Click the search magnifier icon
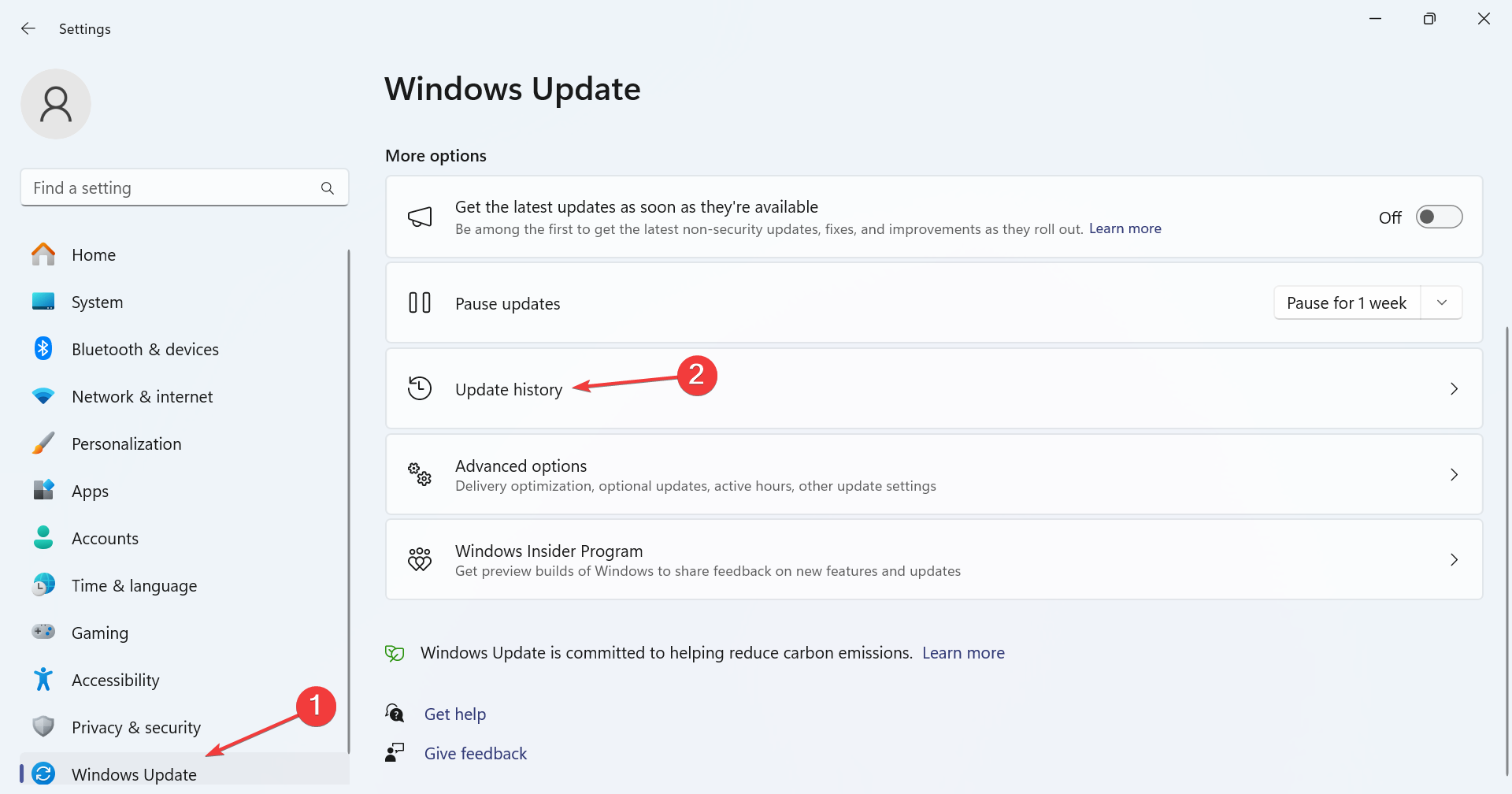Screen dimensions: 1512x794 coord(328,188)
